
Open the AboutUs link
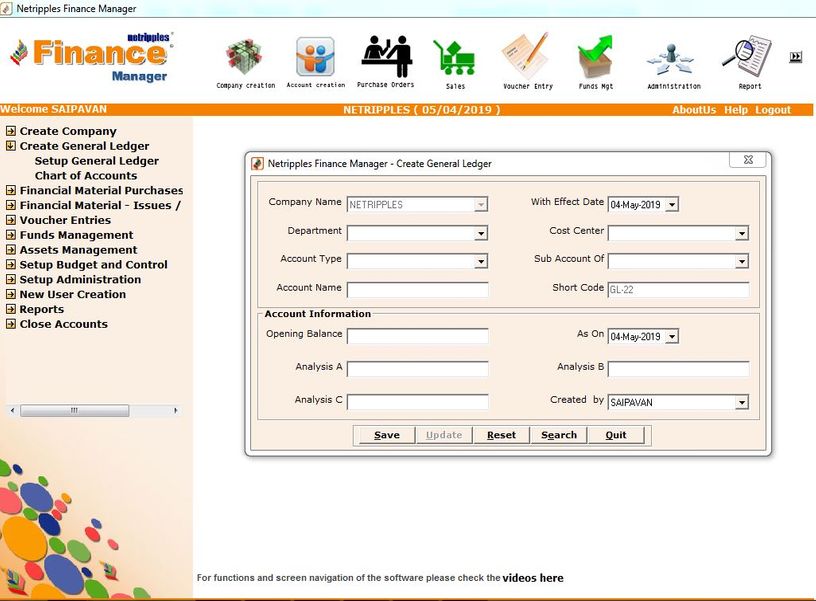click(694, 110)
